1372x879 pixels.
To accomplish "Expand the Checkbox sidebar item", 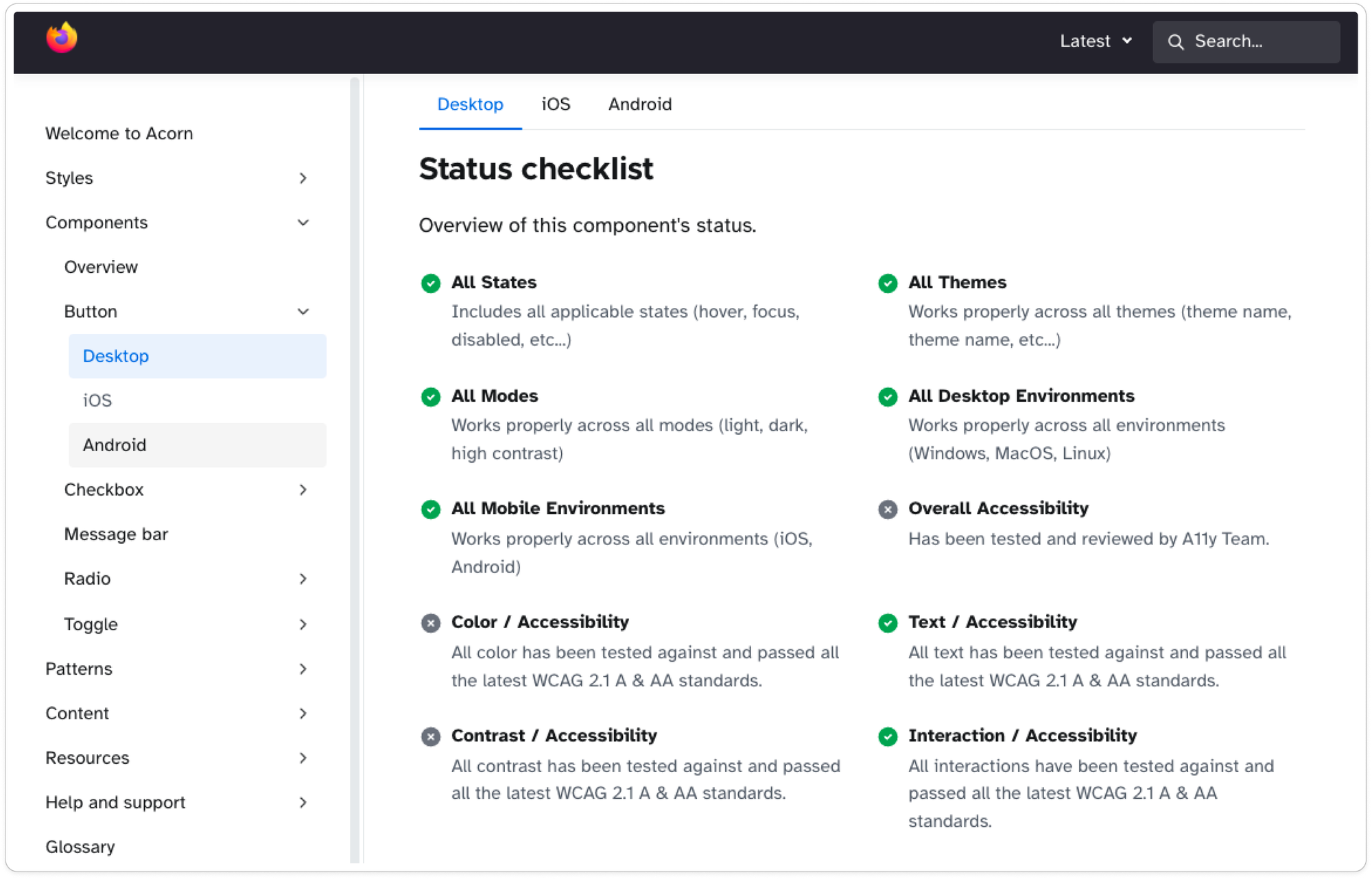I will (303, 490).
